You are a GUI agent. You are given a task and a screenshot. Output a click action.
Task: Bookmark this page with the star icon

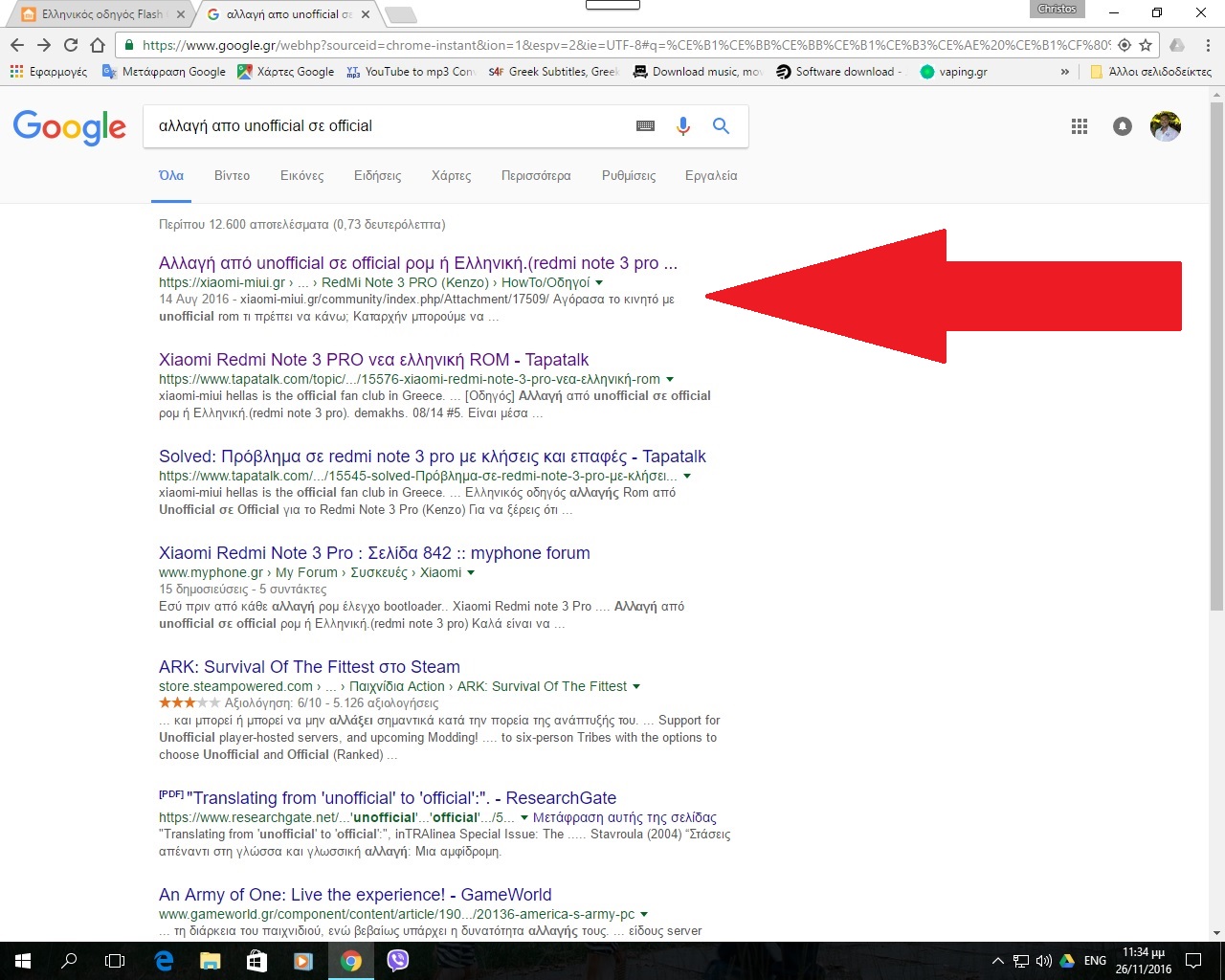point(1146,45)
